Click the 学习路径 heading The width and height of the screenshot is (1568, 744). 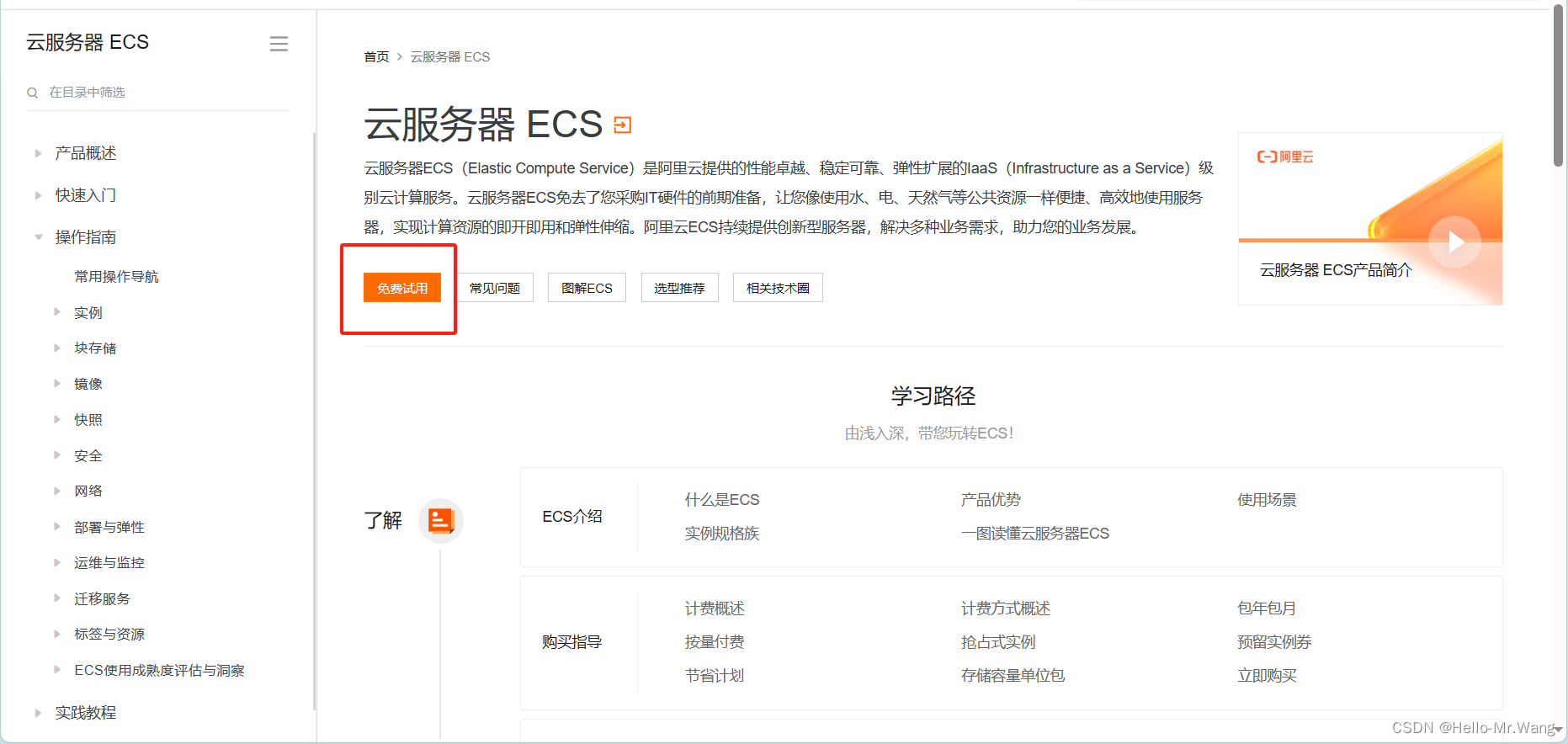(x=933, y=396)
